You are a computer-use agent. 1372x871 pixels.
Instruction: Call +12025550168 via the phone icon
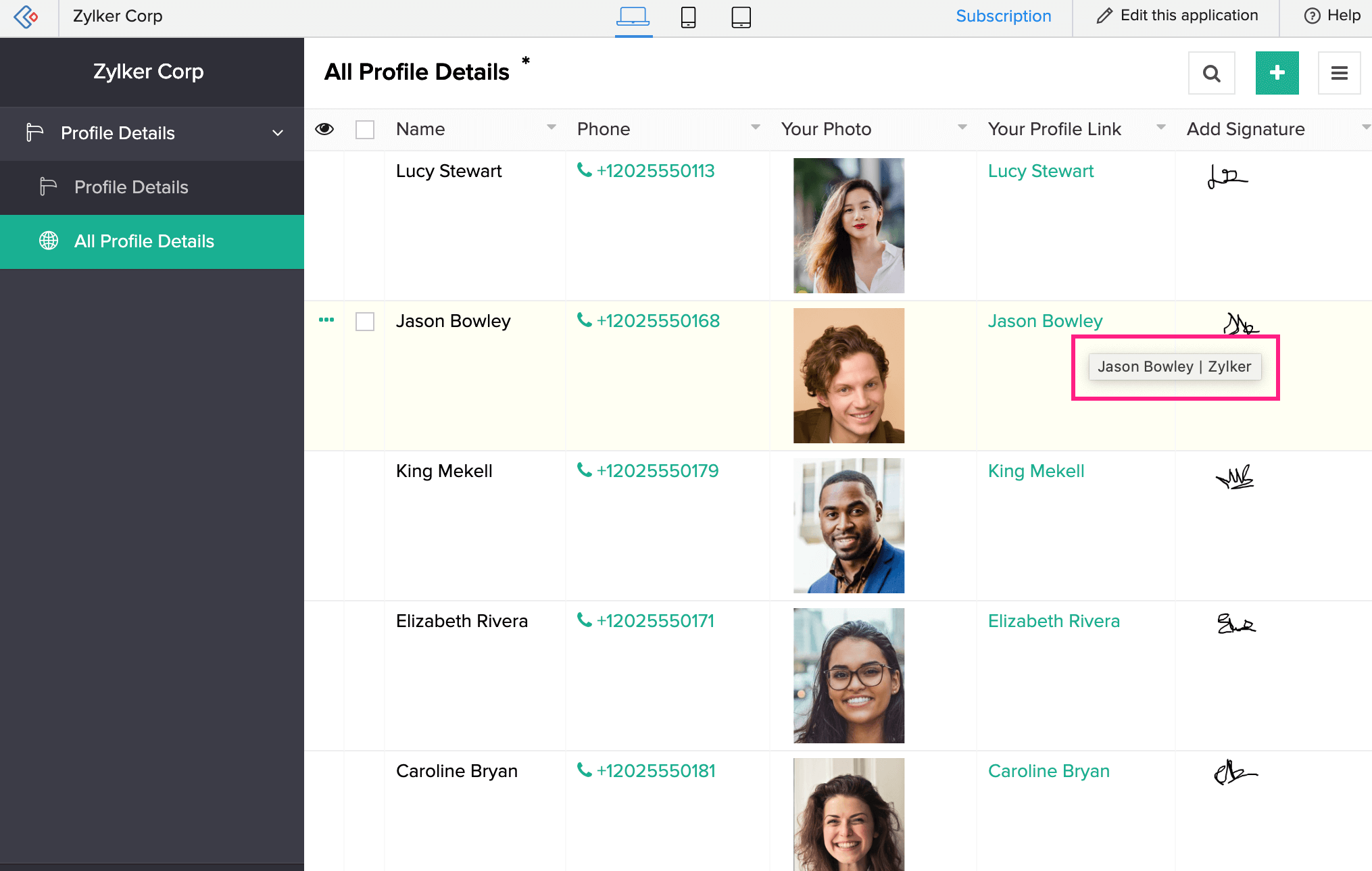tap(583, 320)
